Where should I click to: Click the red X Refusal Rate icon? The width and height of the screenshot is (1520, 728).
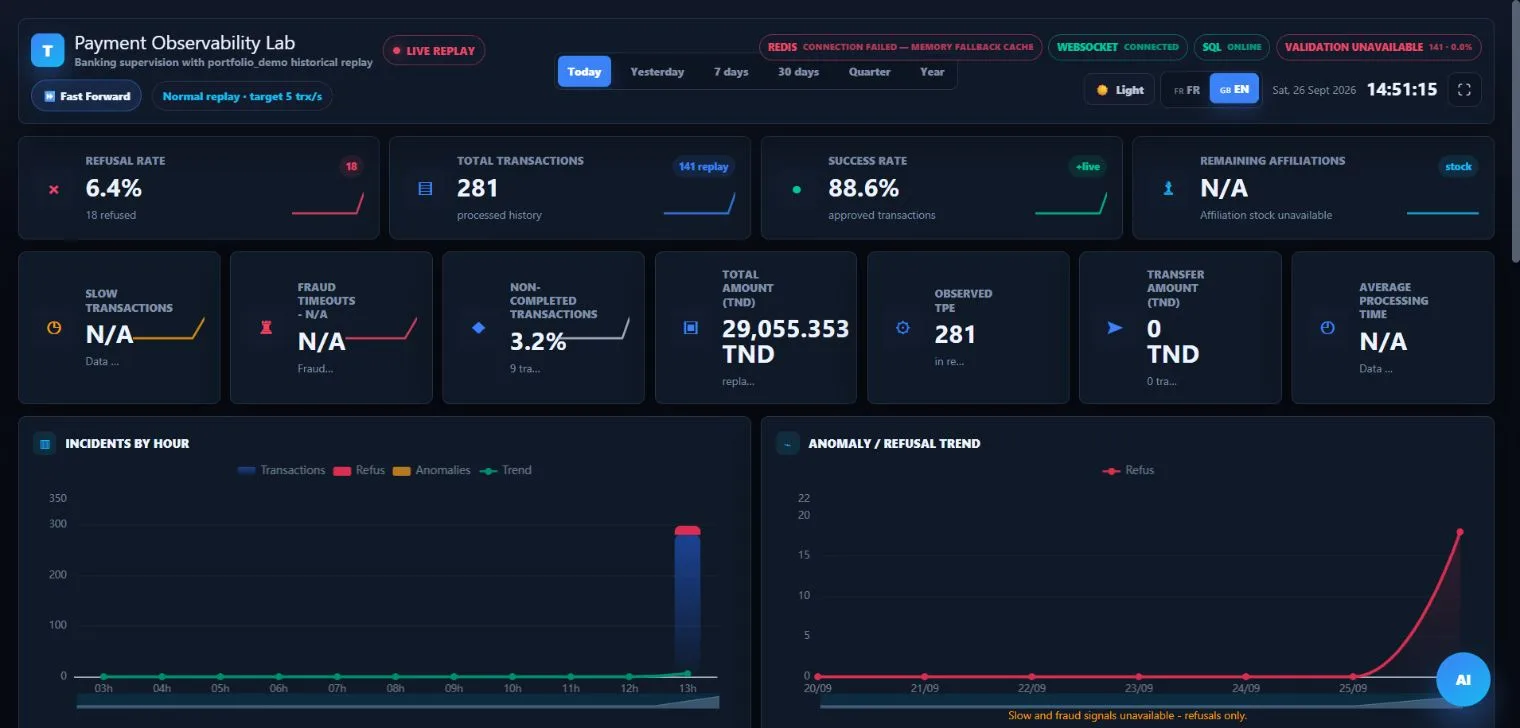point(54,189)
